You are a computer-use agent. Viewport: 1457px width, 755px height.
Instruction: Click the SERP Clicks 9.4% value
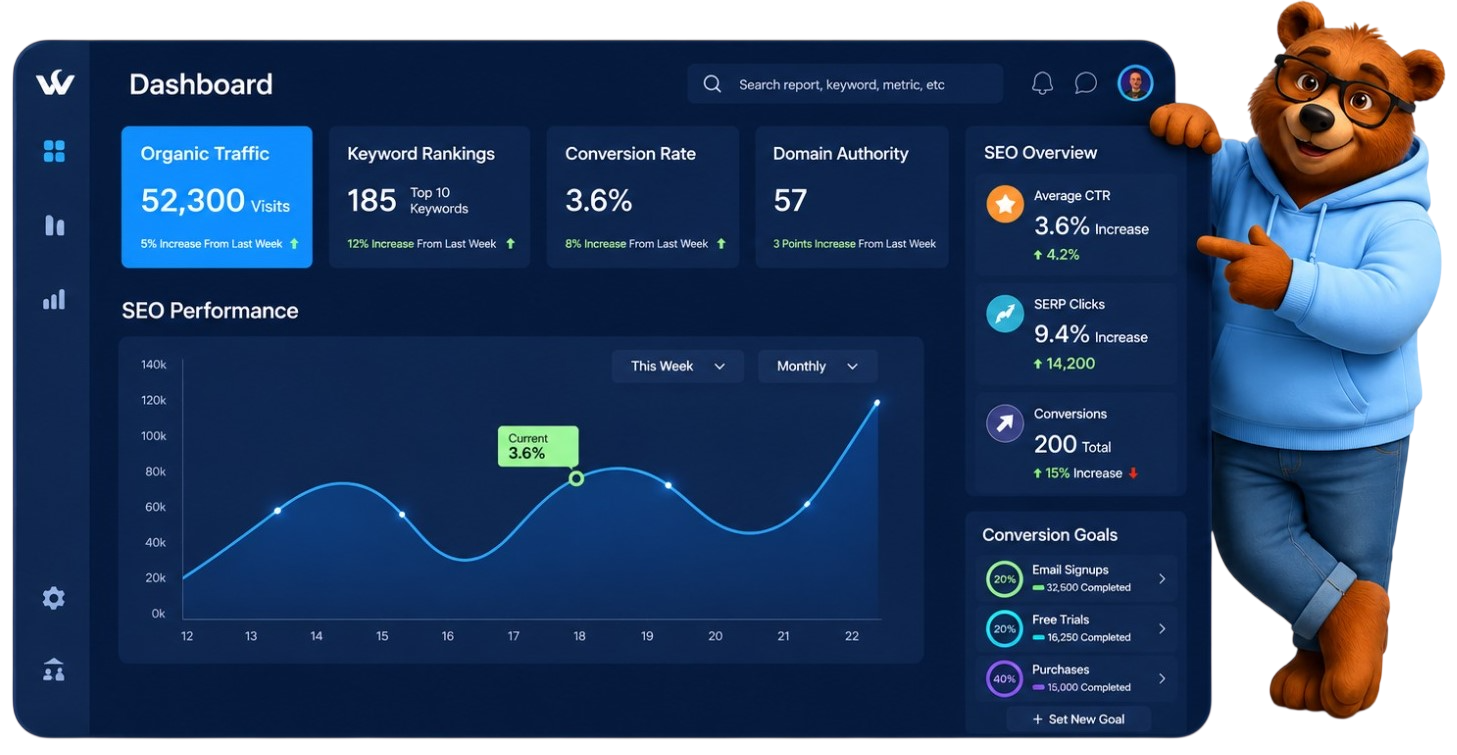[1062, 334]
